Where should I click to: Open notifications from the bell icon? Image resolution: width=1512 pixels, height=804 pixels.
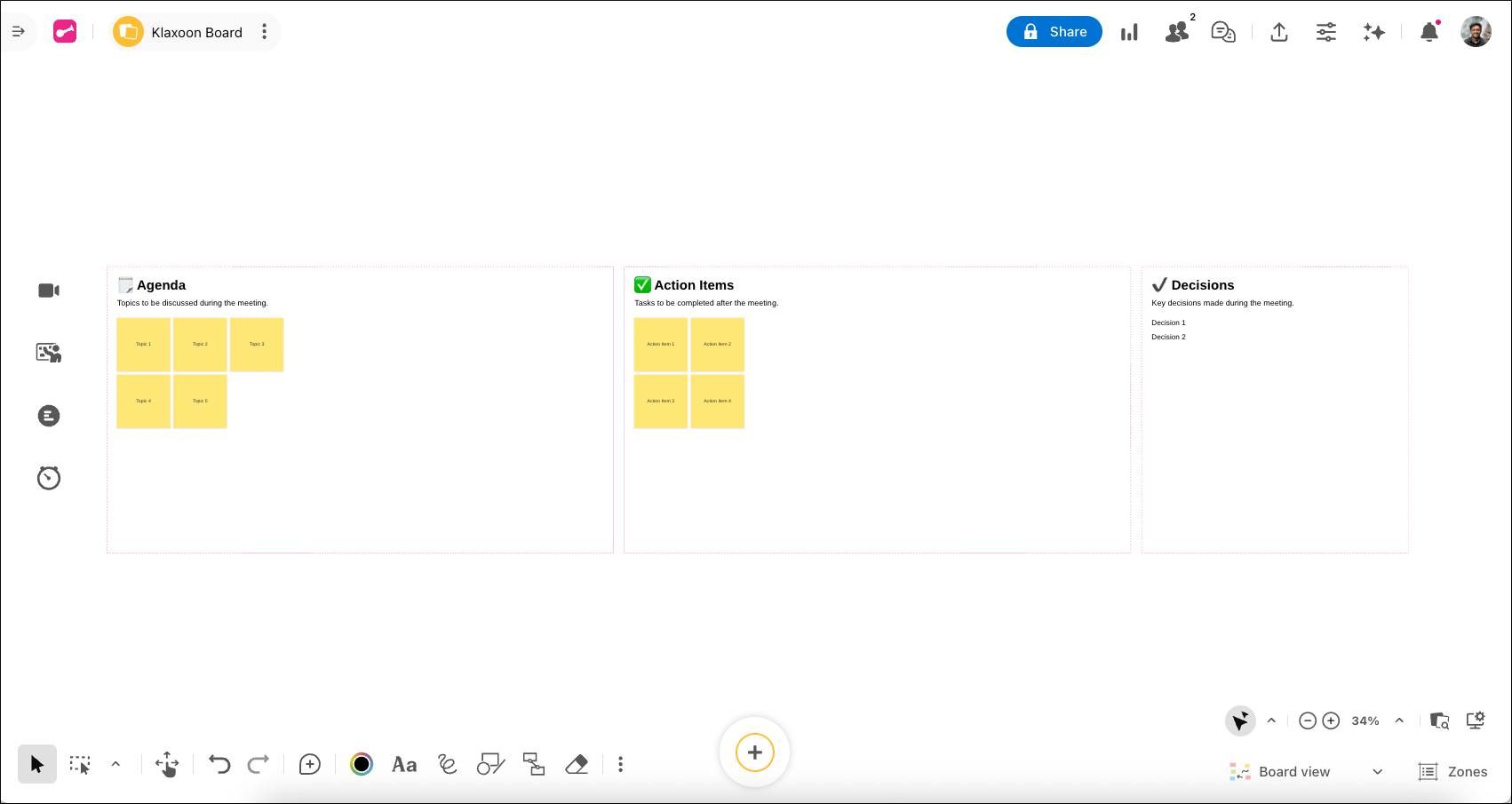[x=1430, y=32]
